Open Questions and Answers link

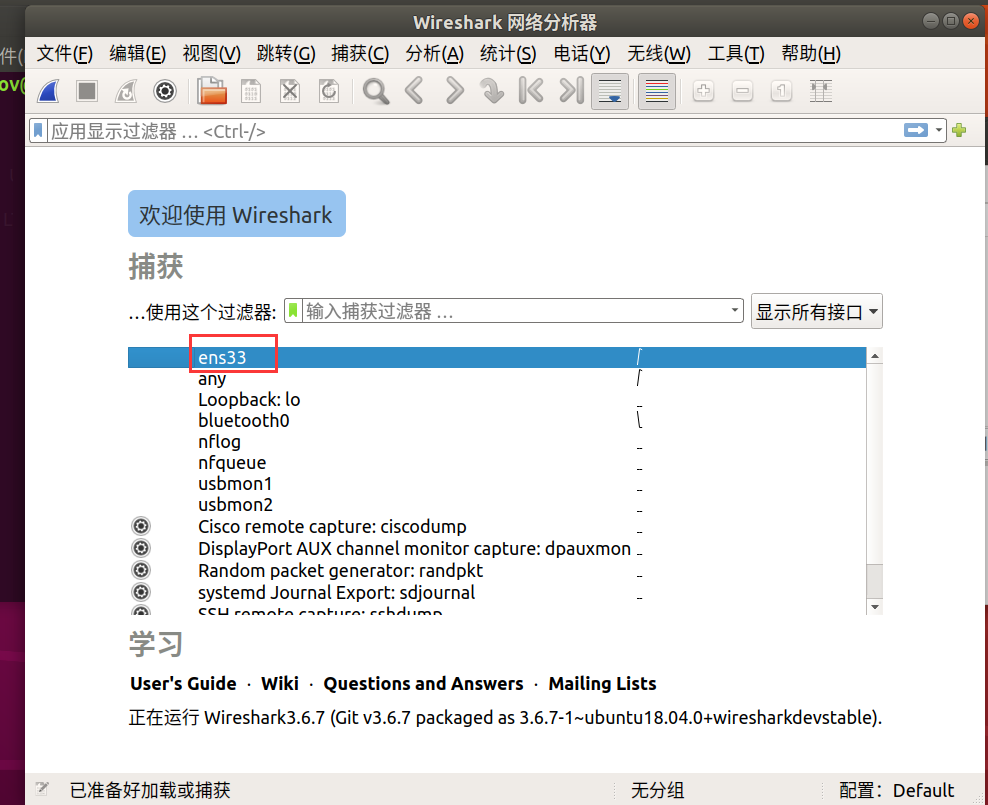(423, 683)
